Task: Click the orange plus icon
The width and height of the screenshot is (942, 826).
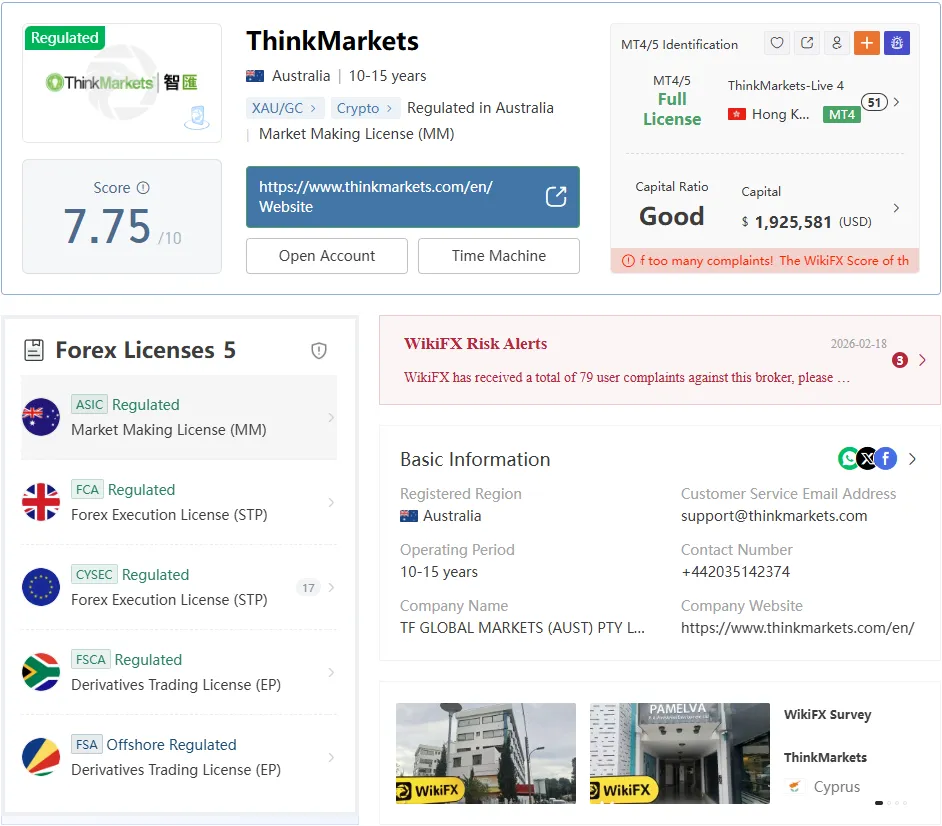Action: pyautogui.click(x=867, y=43)
